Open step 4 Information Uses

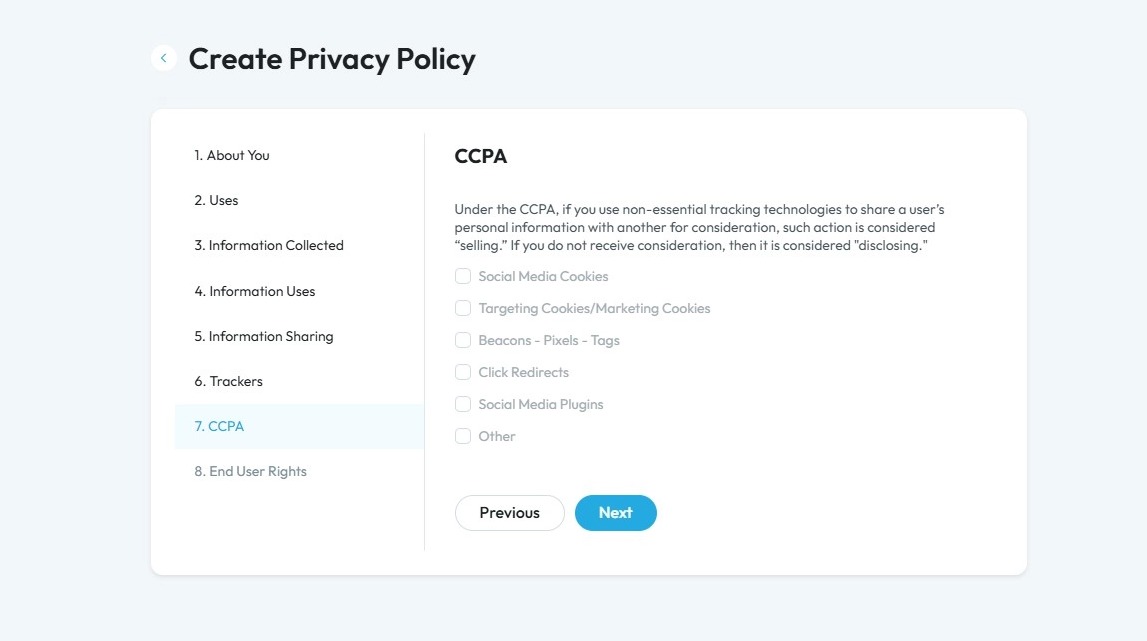click(x=299, y=291)
